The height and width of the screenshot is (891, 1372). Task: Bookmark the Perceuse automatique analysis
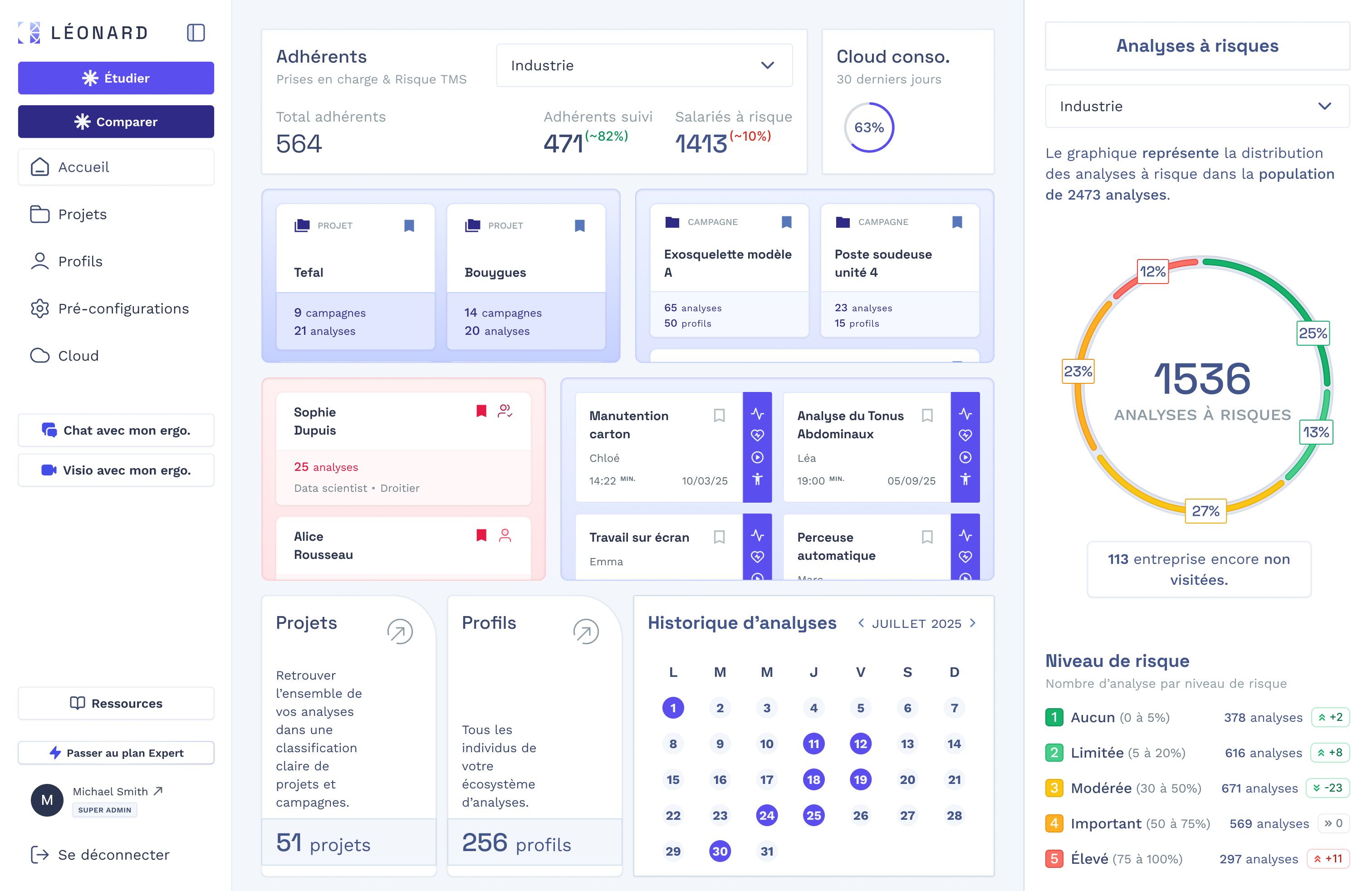click(927, 537)
